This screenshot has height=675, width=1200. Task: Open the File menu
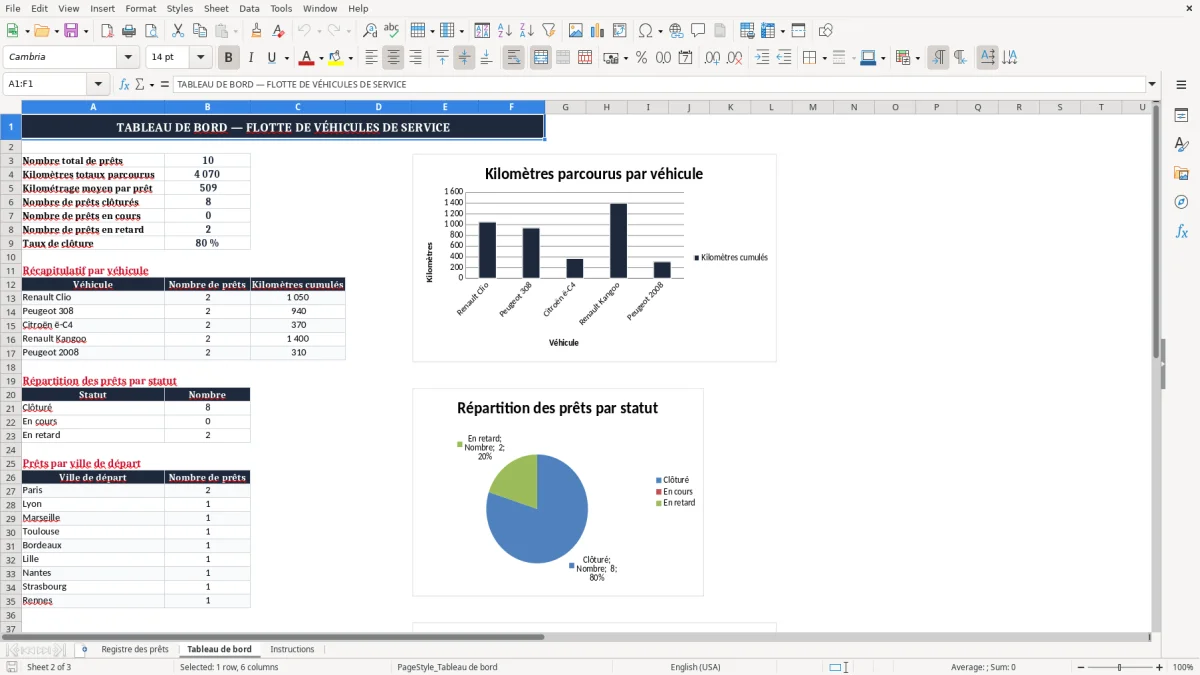pos(12,8)
